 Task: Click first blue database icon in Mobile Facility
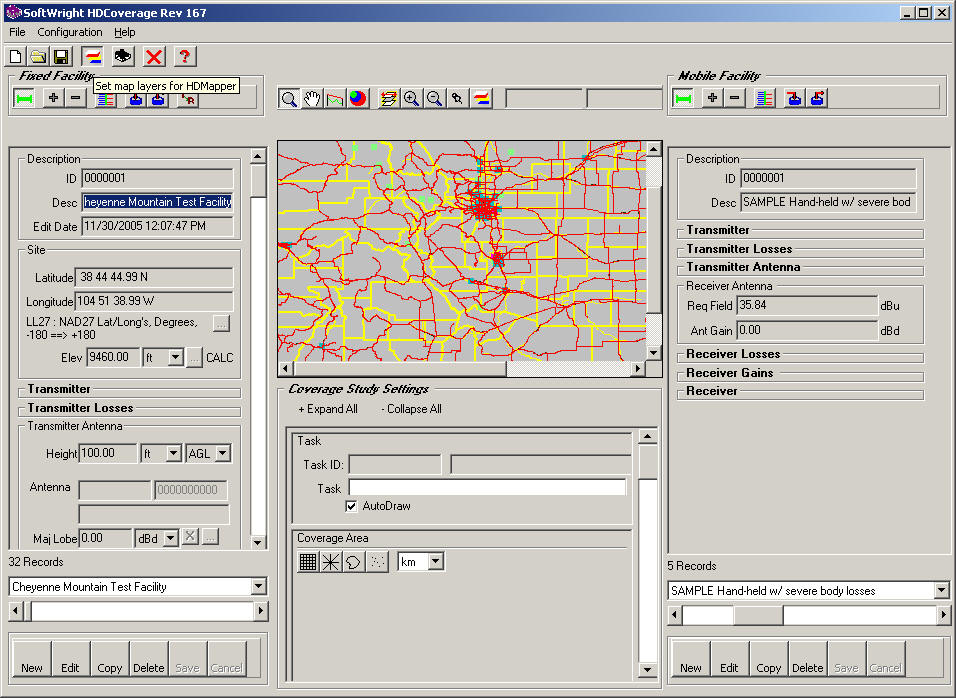(794, 98)
